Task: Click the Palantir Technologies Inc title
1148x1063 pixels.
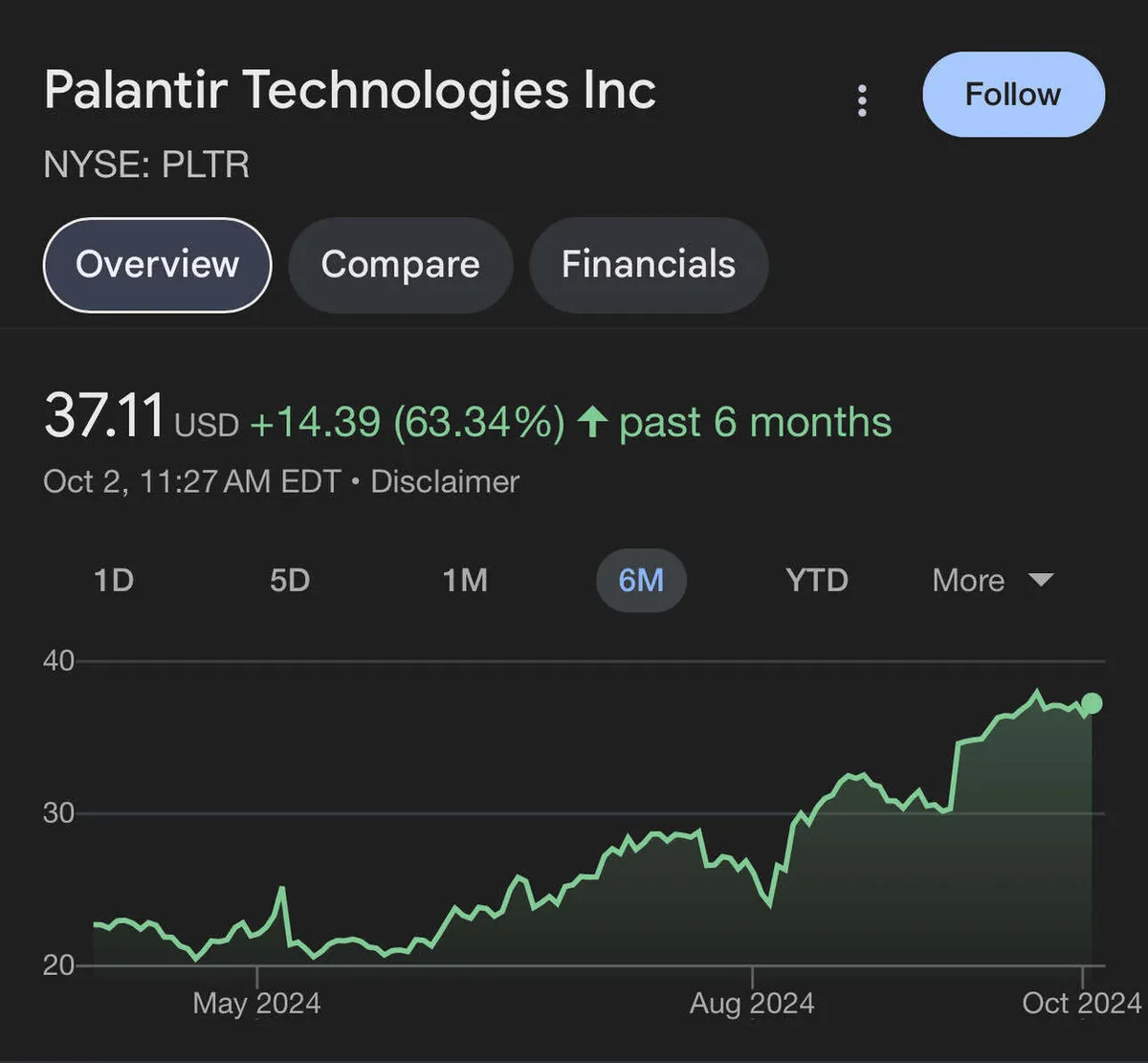Action: click(x=350, y=91)
